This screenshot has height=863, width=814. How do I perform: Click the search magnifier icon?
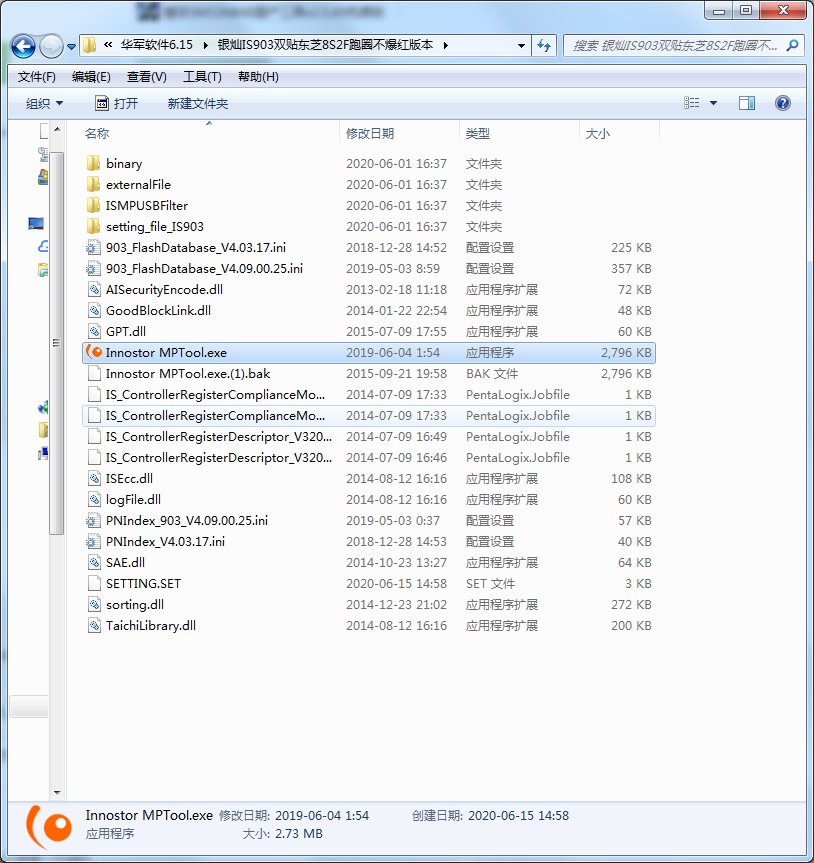point(793,45)
